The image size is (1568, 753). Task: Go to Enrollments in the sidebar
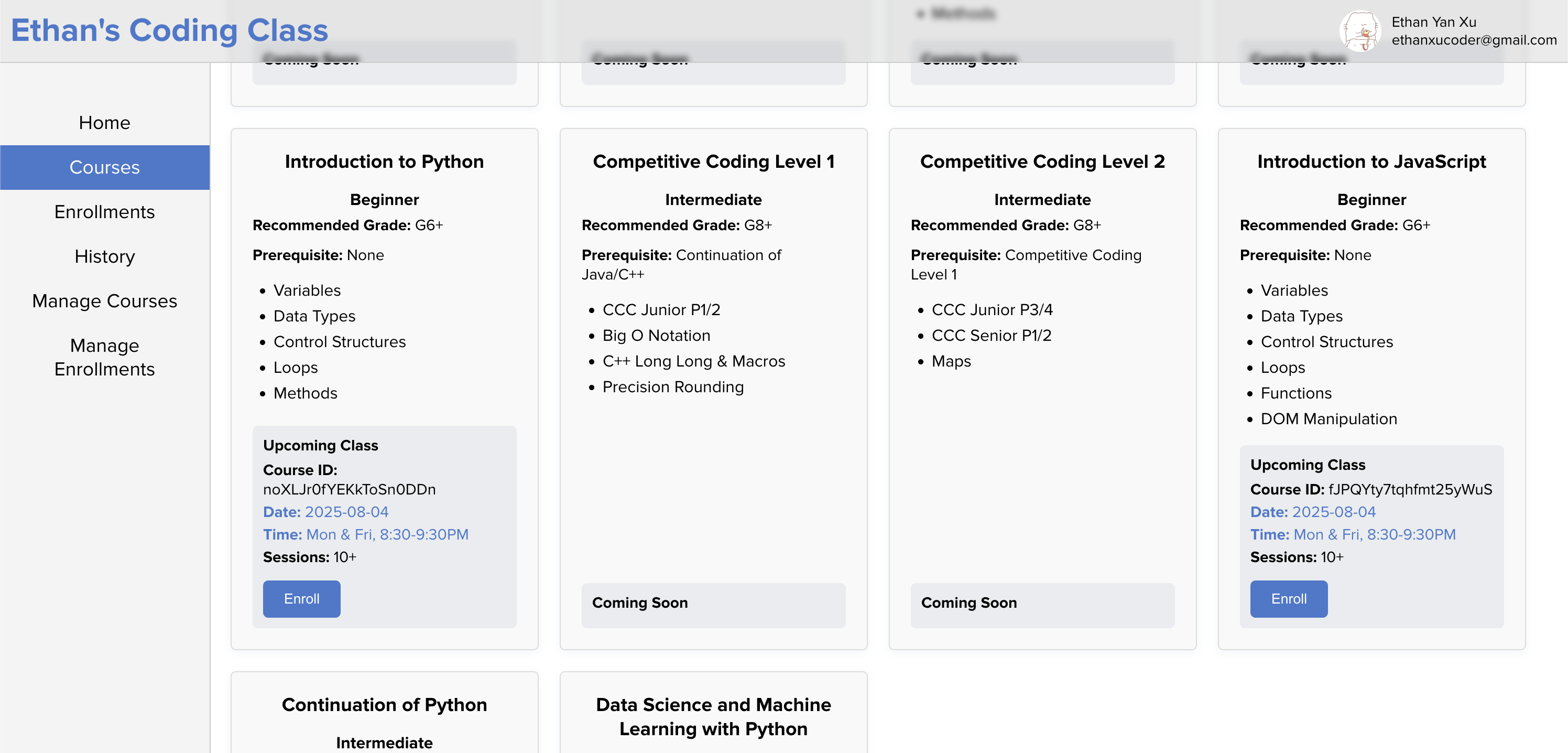tap(105, 211)
